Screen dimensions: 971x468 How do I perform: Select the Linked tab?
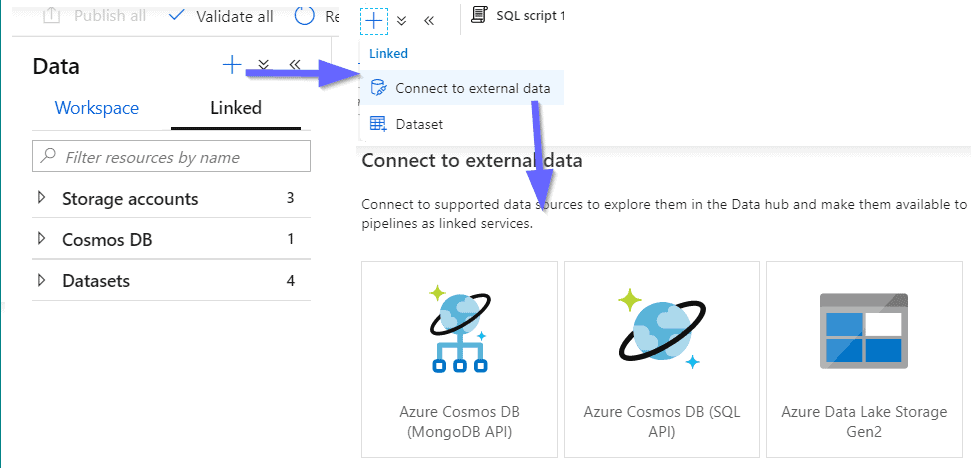click(236, 108)
